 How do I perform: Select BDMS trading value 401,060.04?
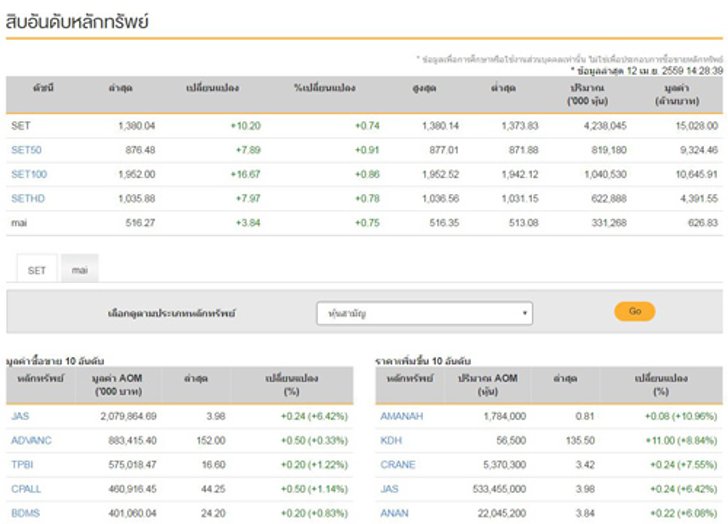coord(132,513)
